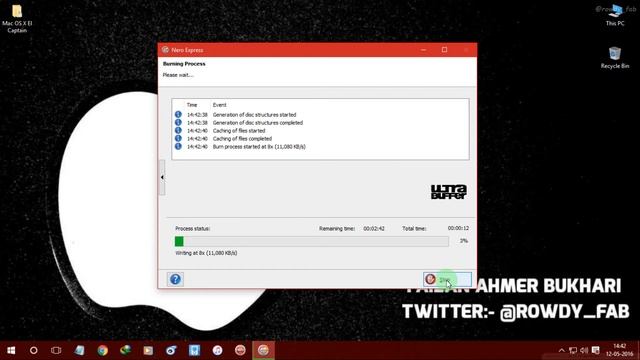Click the total time value 00:00:12
Image resolution: width=640 pixels, height=360 pixels.
(458, 228)
